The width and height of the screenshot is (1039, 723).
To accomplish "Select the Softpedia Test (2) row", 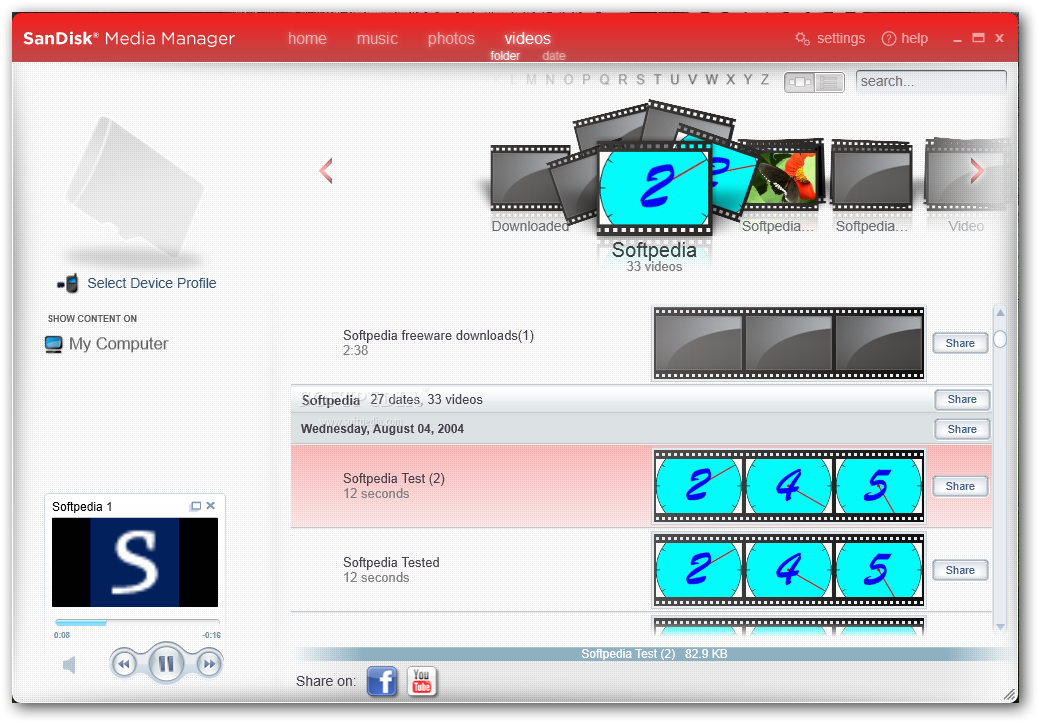I will coord(641,486).
